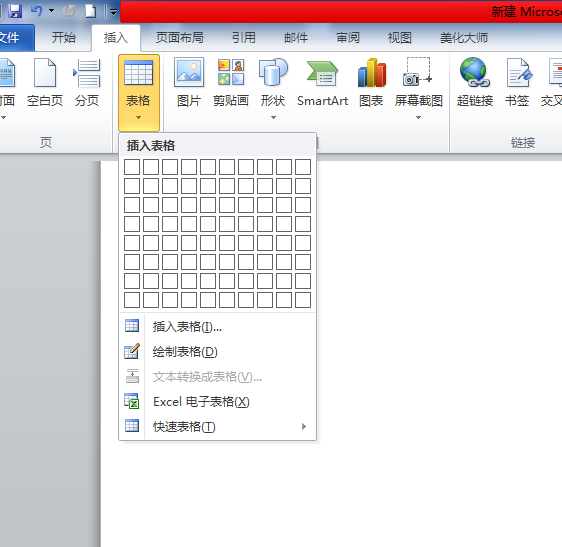562x547 pixels.
Task: Open the 快速表格(T) submenu
Action: click(218, 427)
